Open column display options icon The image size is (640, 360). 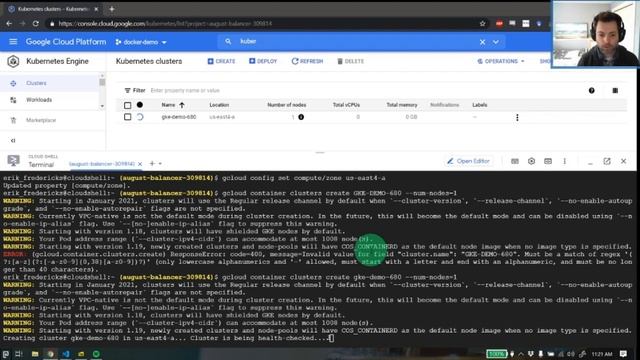point(615,91)
